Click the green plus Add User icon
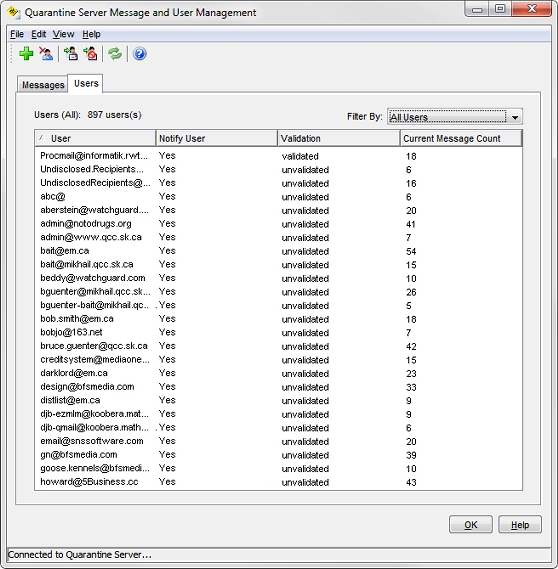The image size is (558, 569). coord(26,54)
